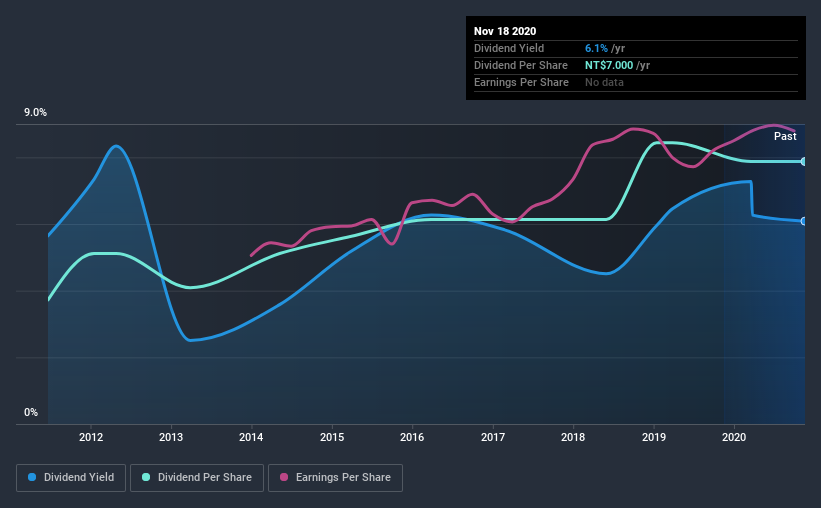The image size is (821, 508).
Task: Click the Nov 18 2020 tooltip date
Action: point(505,31)
